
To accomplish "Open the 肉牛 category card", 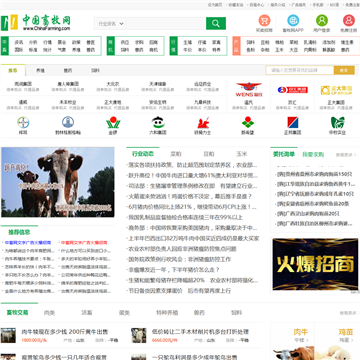I will [293, 341].
